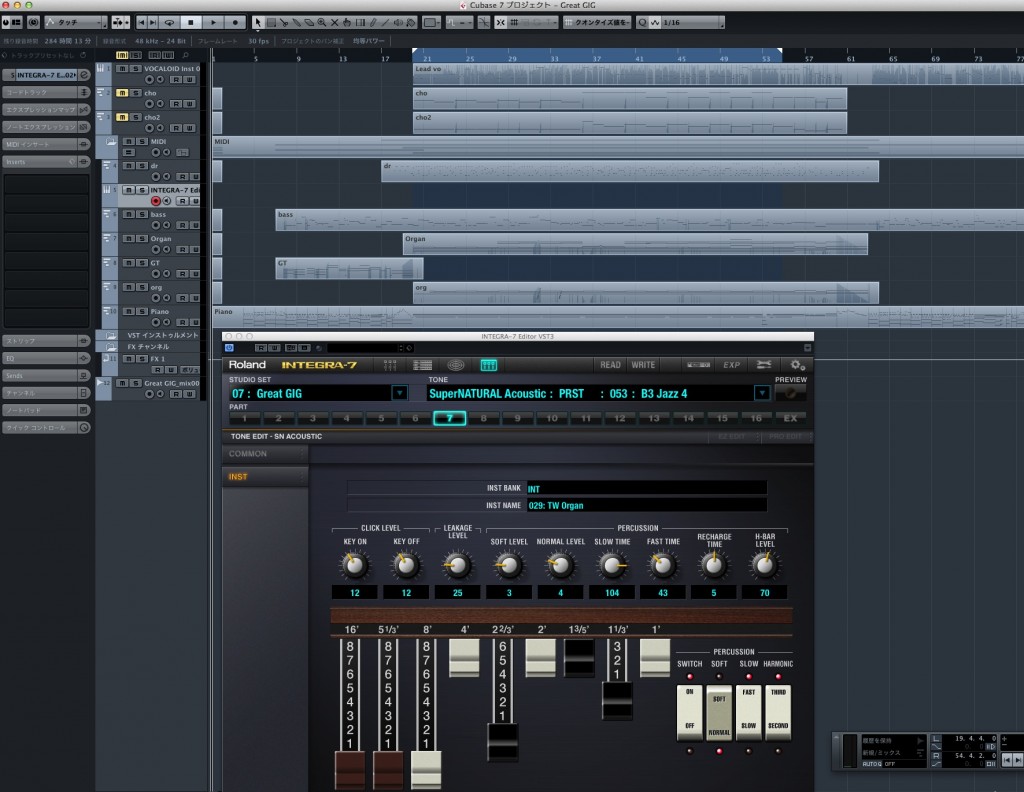1024x792 pixels.
Task: Solo the VOCALOID Inst track
Action: [135, 69]
